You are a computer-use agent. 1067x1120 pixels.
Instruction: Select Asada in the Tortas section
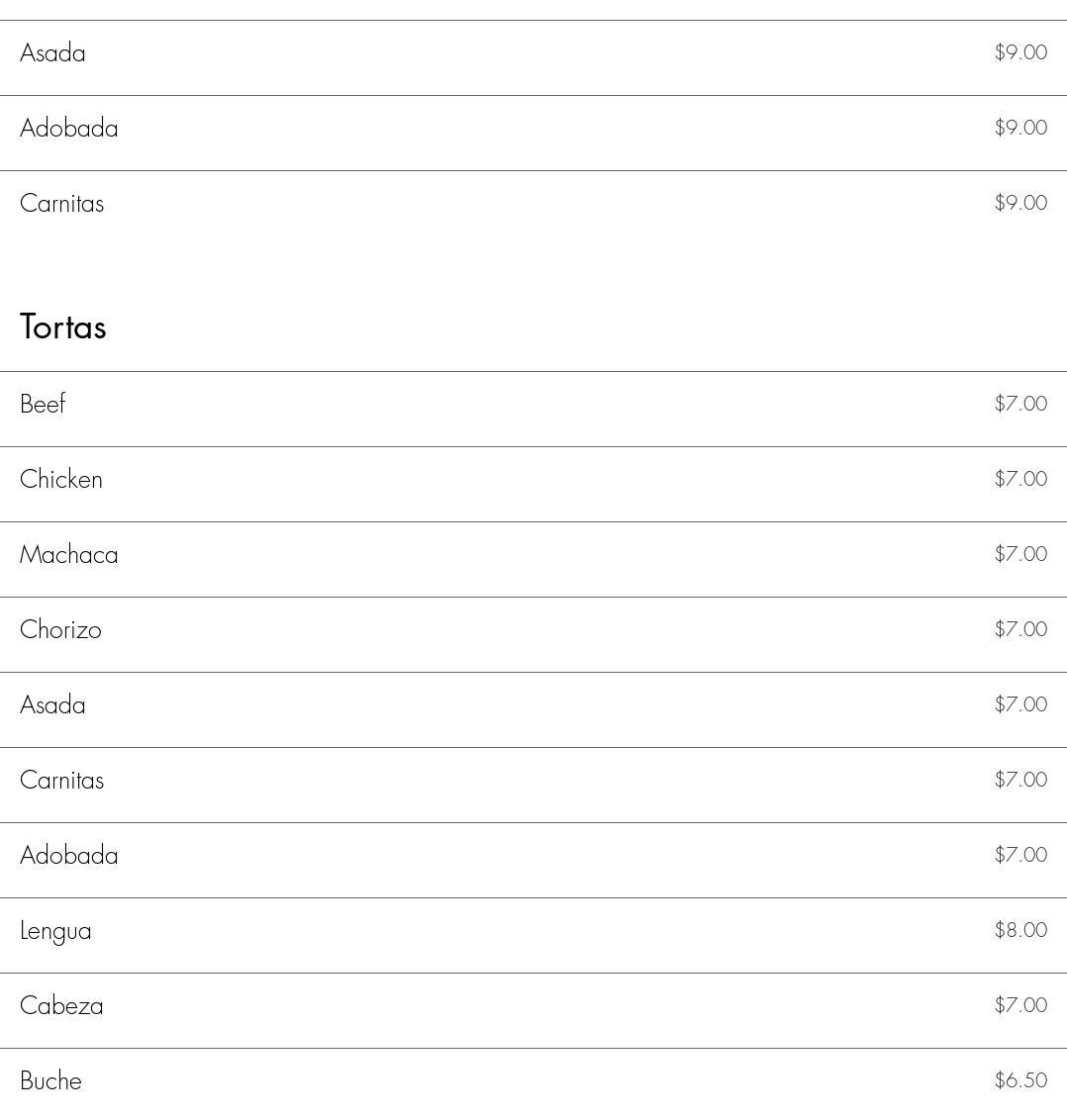click(x=52, y=704)
